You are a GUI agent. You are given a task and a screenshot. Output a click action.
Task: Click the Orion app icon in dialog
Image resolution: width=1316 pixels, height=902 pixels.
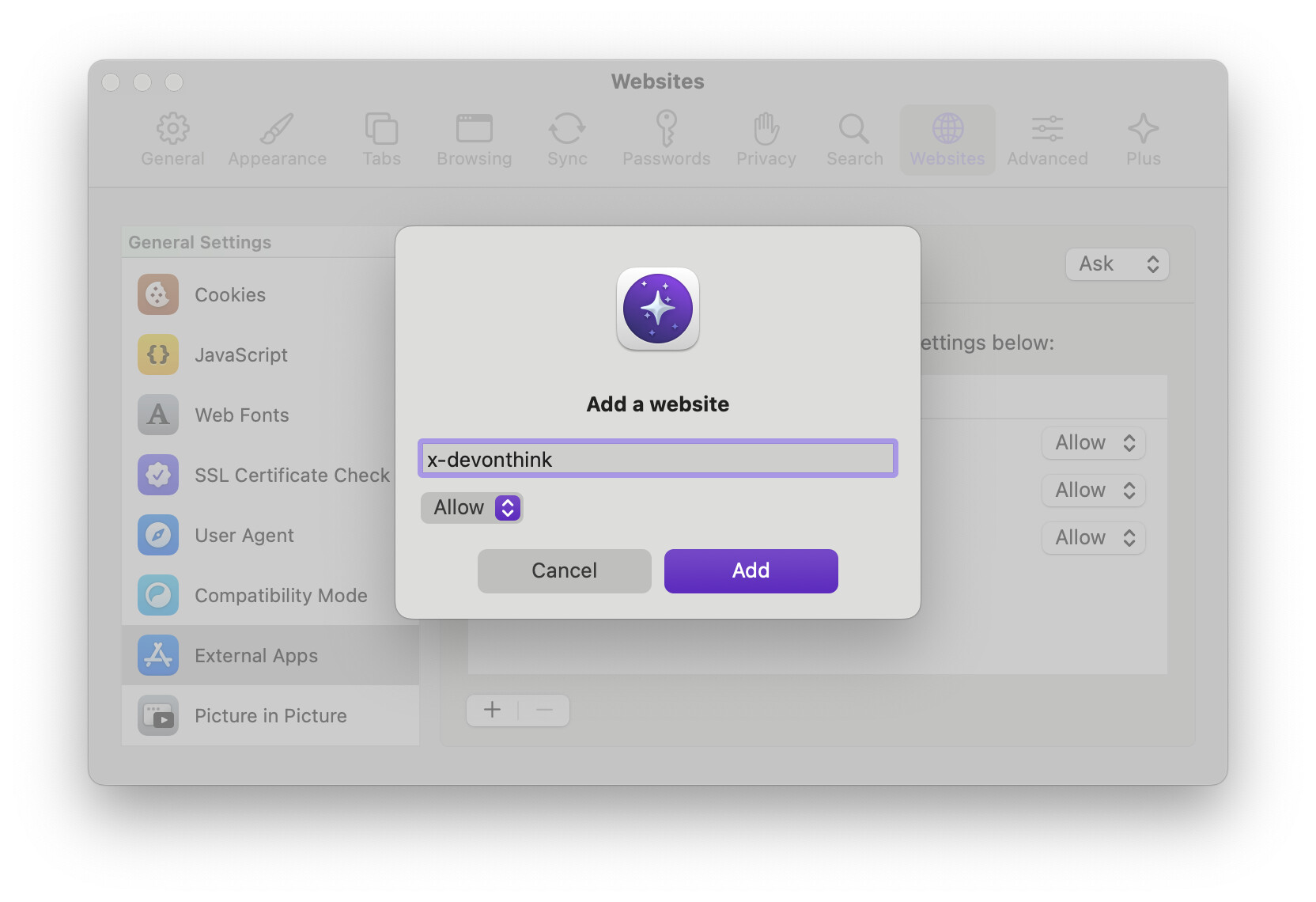click(x=658, y=309)
